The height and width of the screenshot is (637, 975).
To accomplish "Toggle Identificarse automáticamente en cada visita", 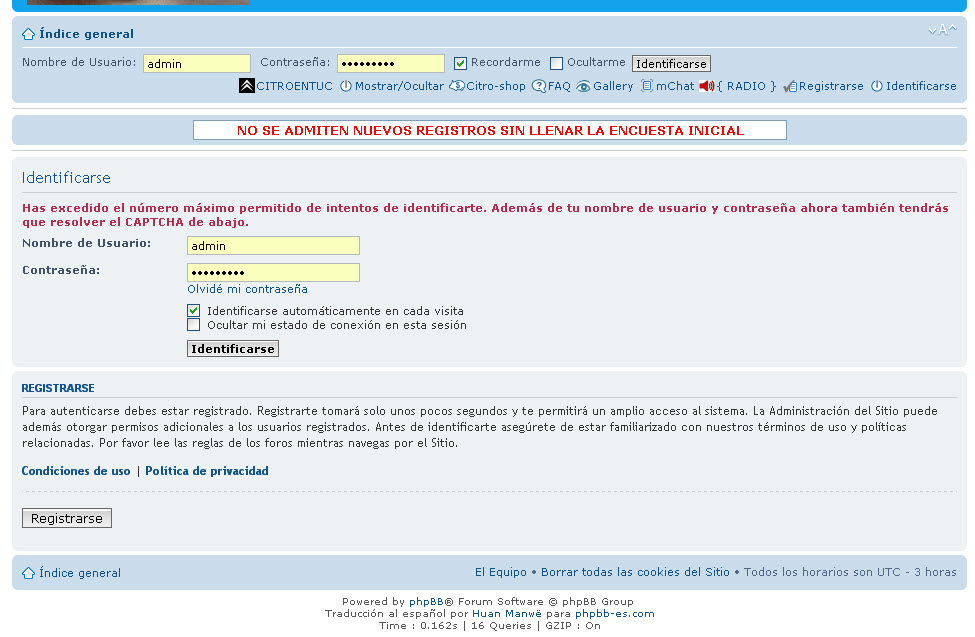I will pos(194,310).
